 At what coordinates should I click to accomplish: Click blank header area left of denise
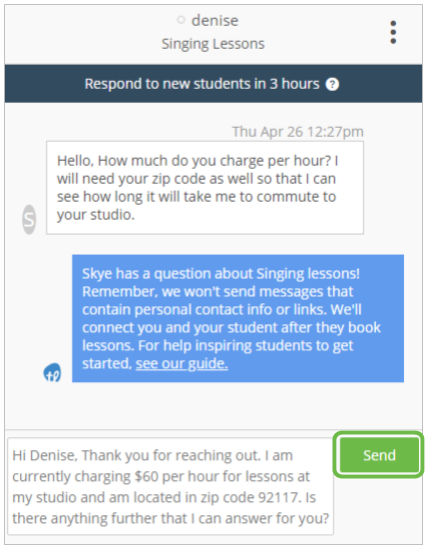click(88, 33)
